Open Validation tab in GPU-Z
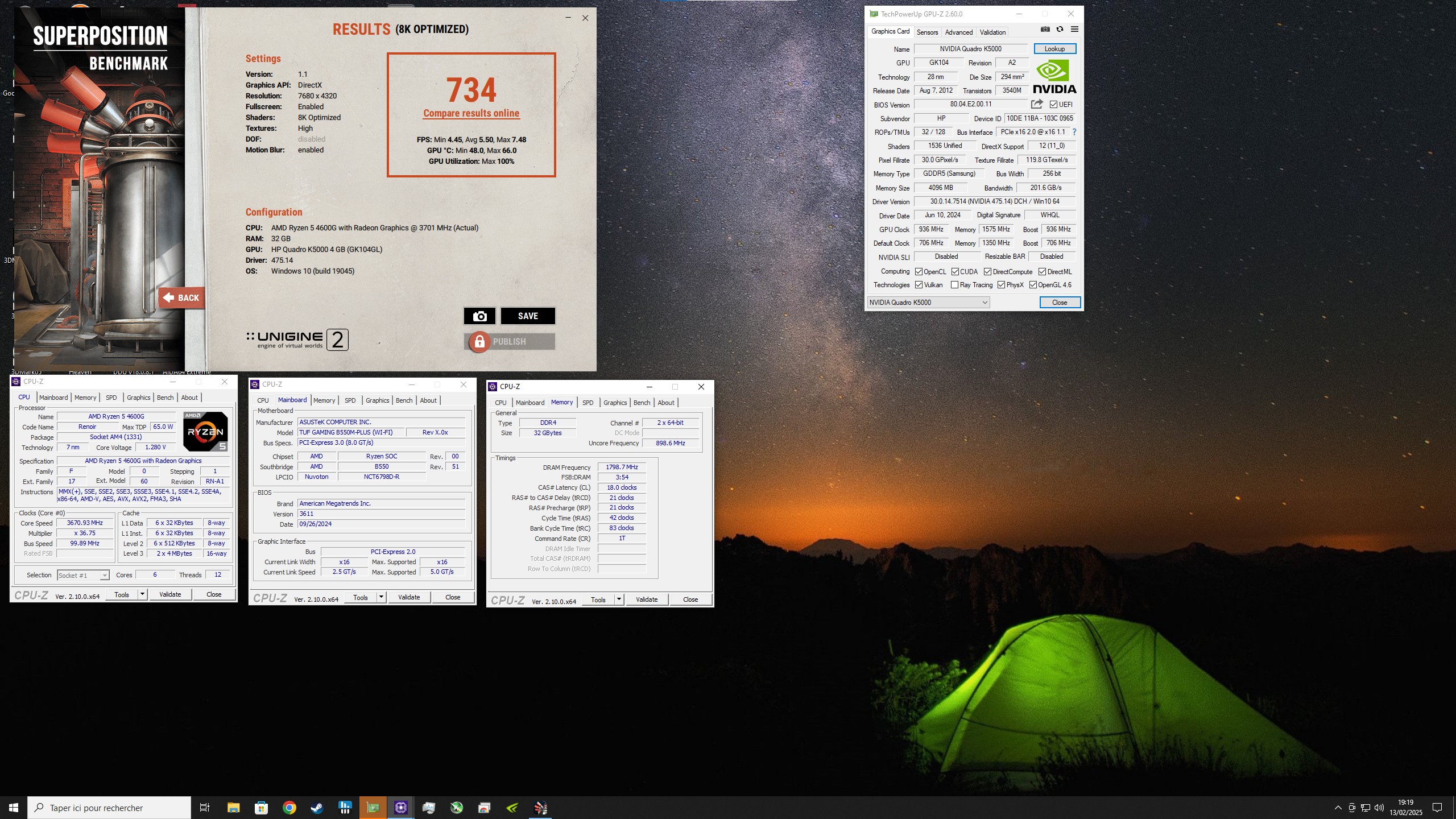 point(992,32)
